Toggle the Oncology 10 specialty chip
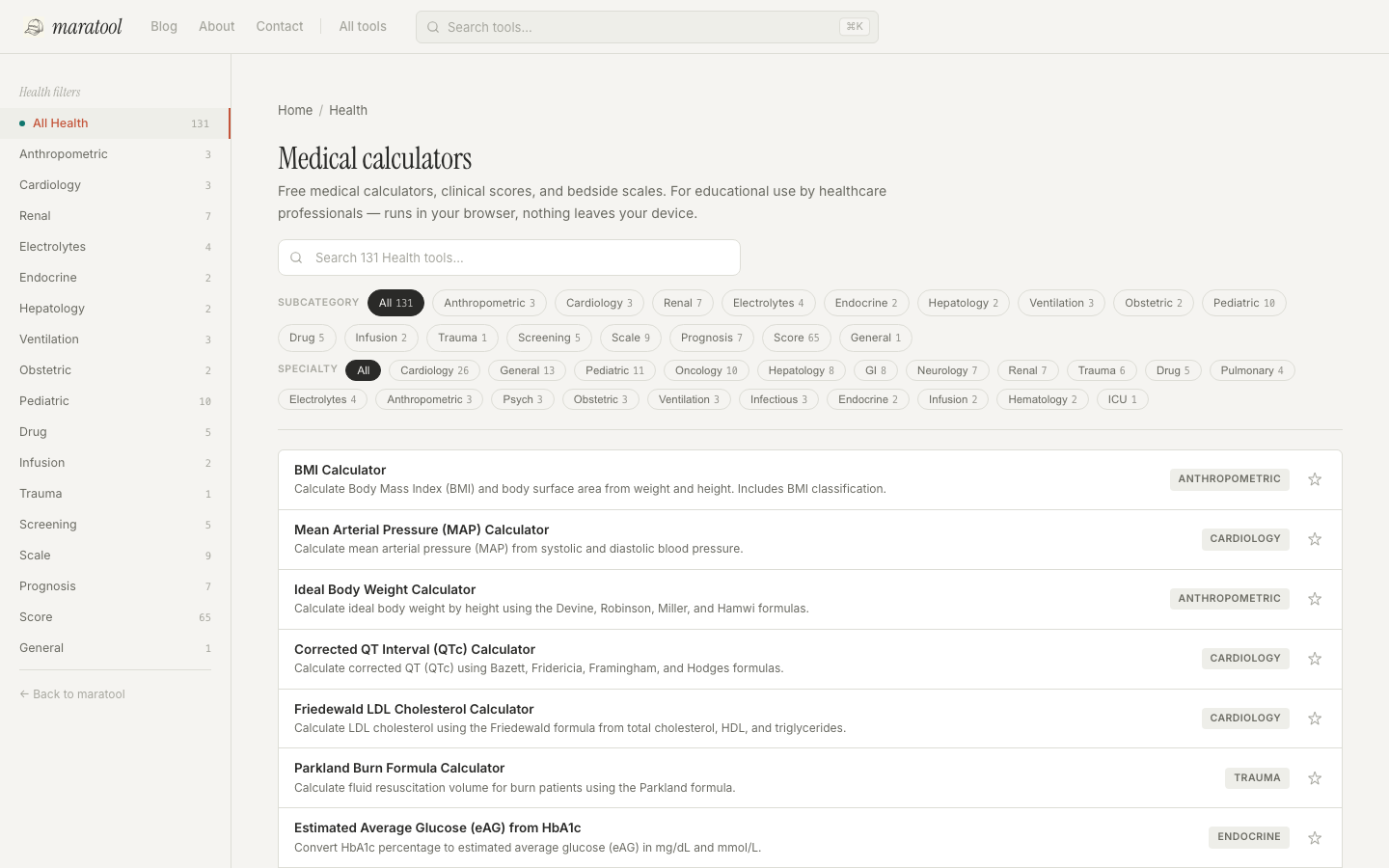Image resolution: width=1389 pixels, height=868 pixels. 706,370
